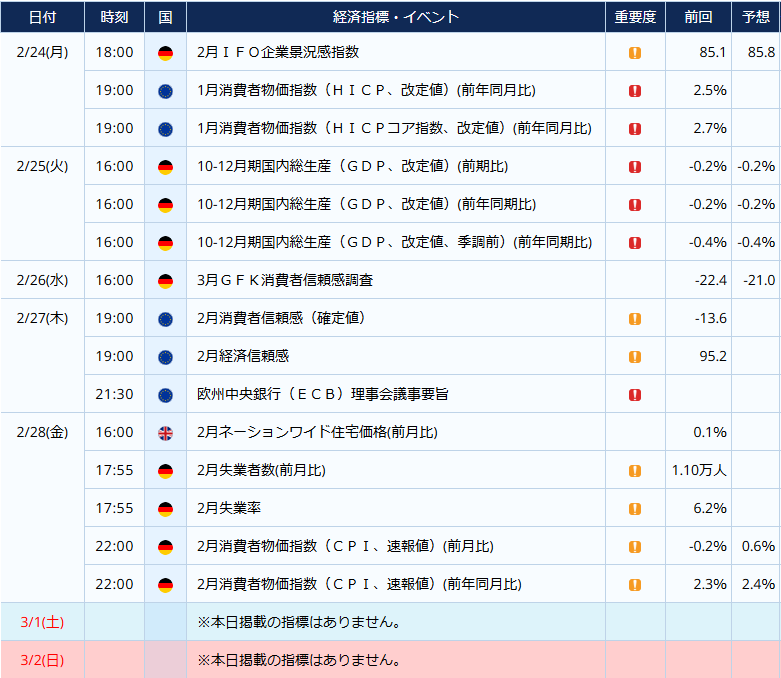The image size is (781, 678).
Task: Click EU flag in ECB理事会議事要旨 row
Action: [165, 395]
